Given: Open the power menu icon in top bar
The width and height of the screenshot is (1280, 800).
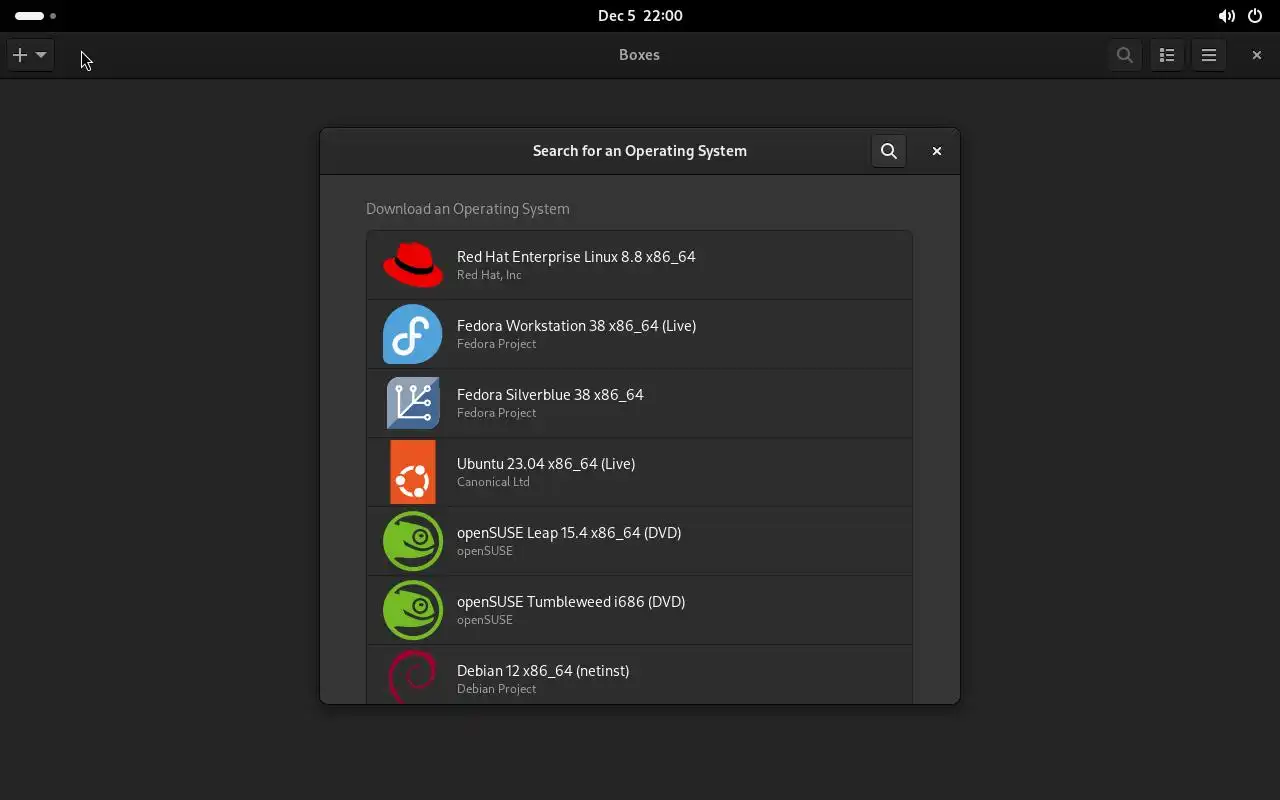Looking at the screenshot, I should pyautogui.click(x=1255, y=16).
